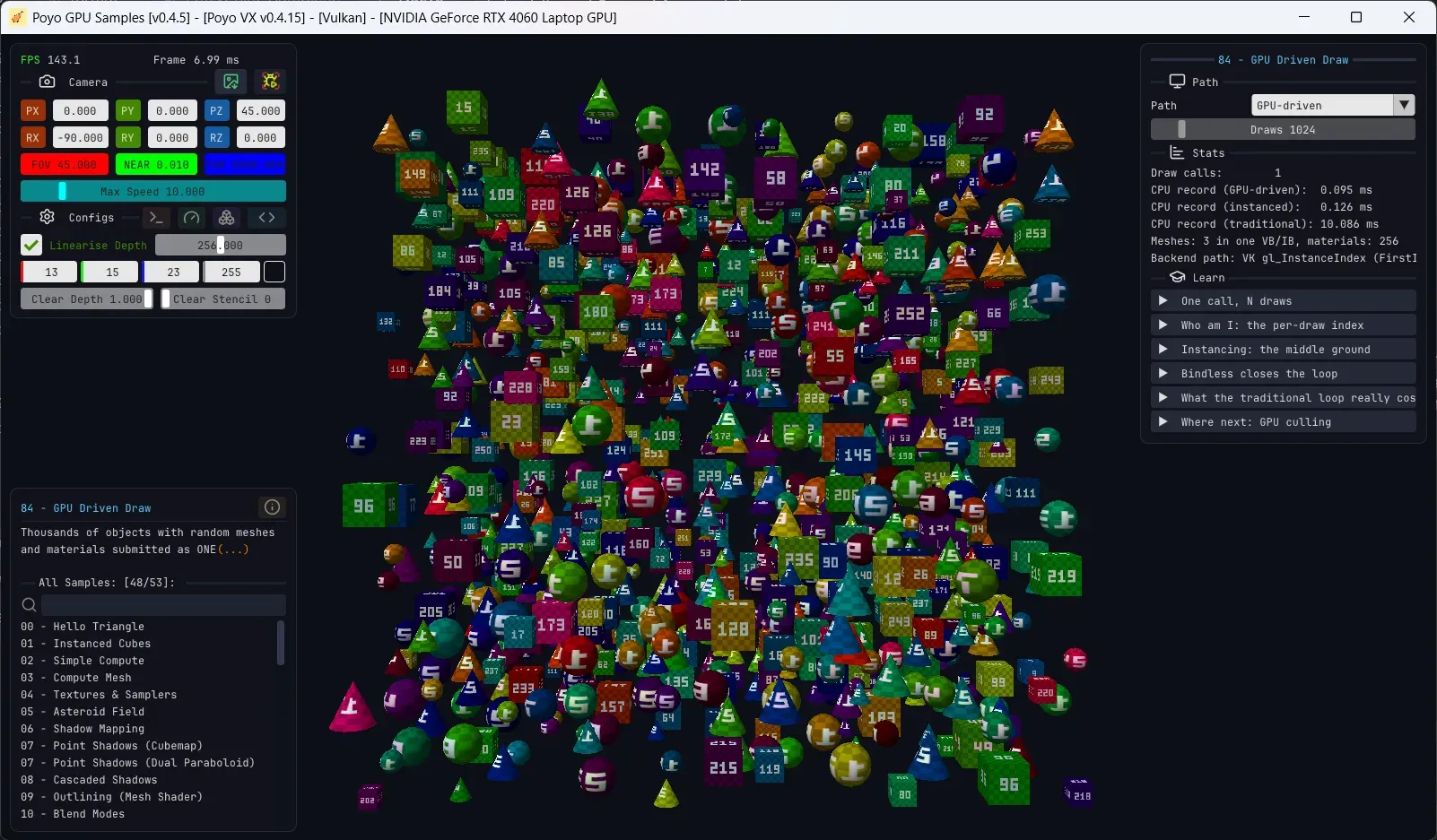
Task: Expand 'What the traditional loop really cos' section
Action: [1284, 398]
